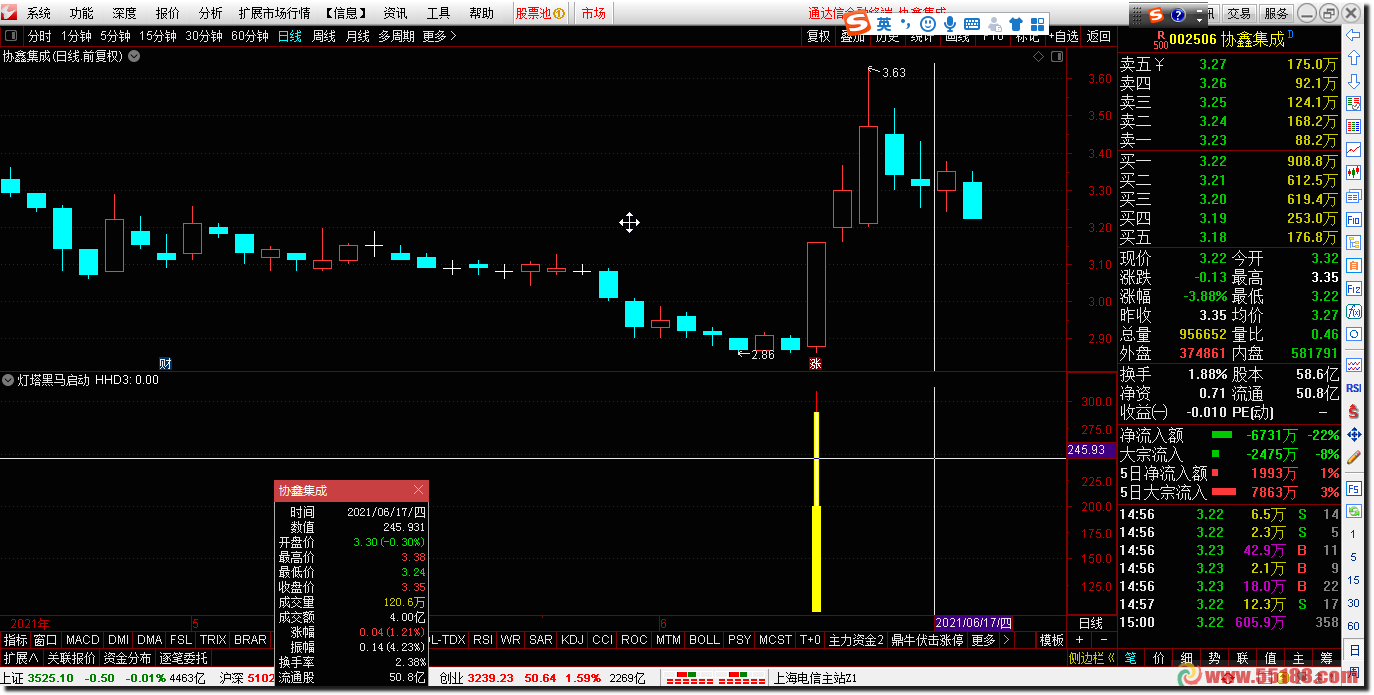The image size is (1374, 695).
Task: Expand the dropdown left of 灯塔黑马启动
Action: pos(9,380)
